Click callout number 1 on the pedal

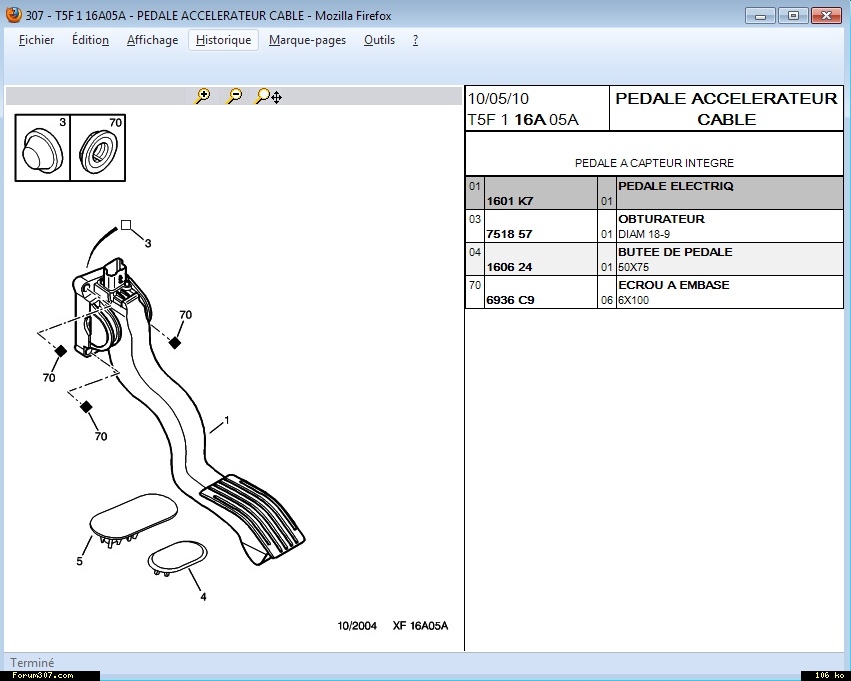[x=227, y=420]
